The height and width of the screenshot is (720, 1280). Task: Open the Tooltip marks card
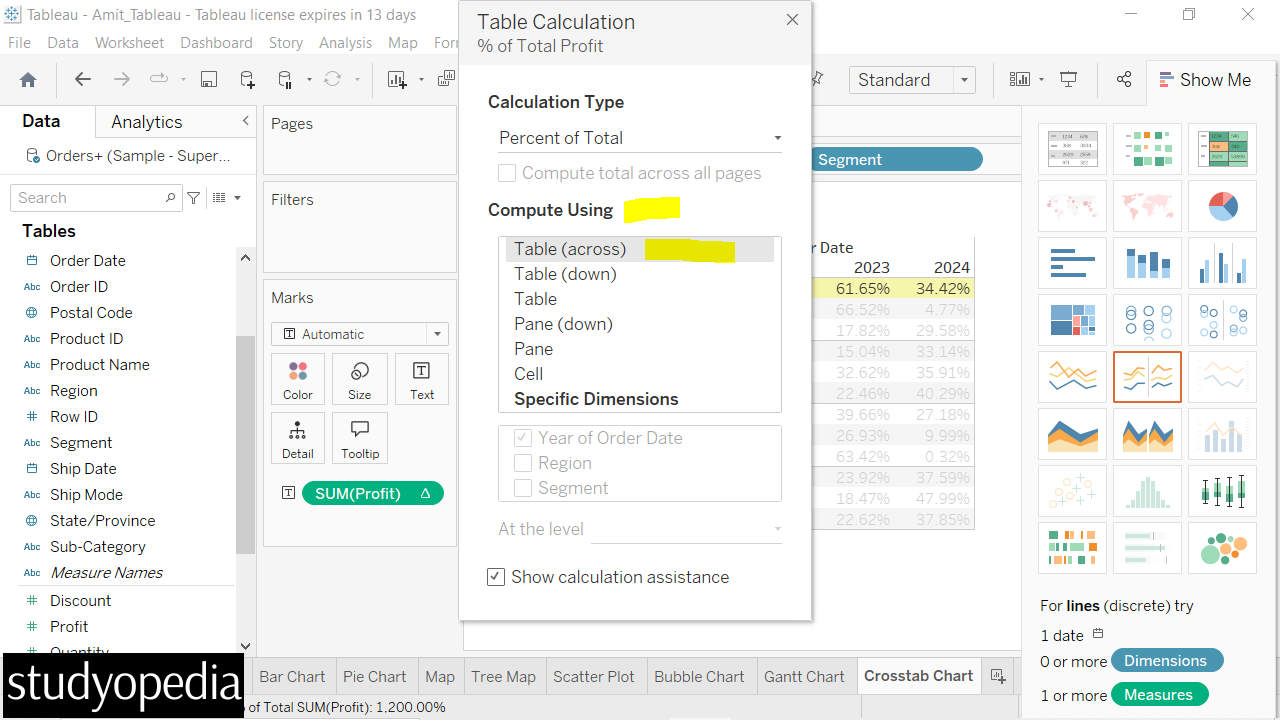(360, 438)
